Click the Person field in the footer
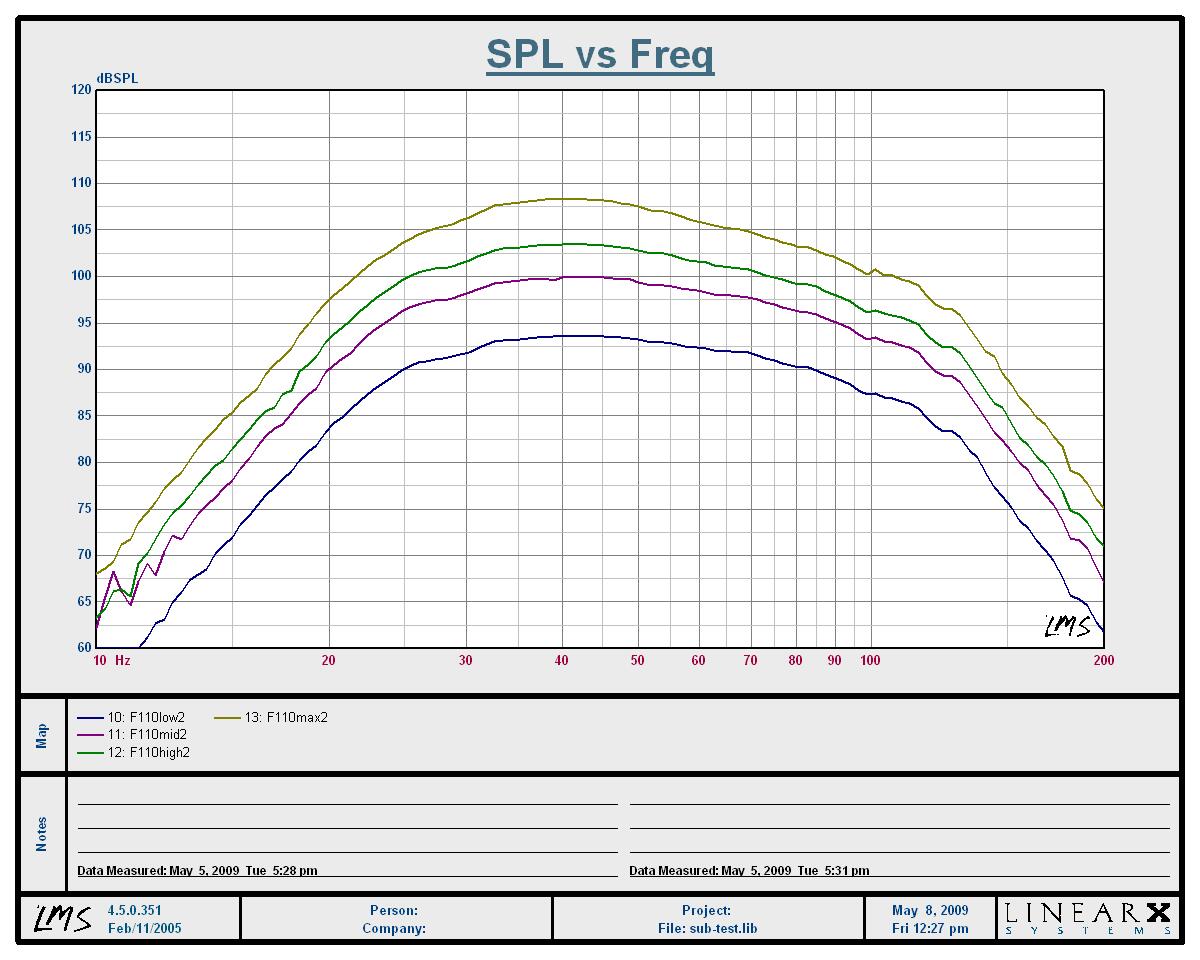 (394, 910)
